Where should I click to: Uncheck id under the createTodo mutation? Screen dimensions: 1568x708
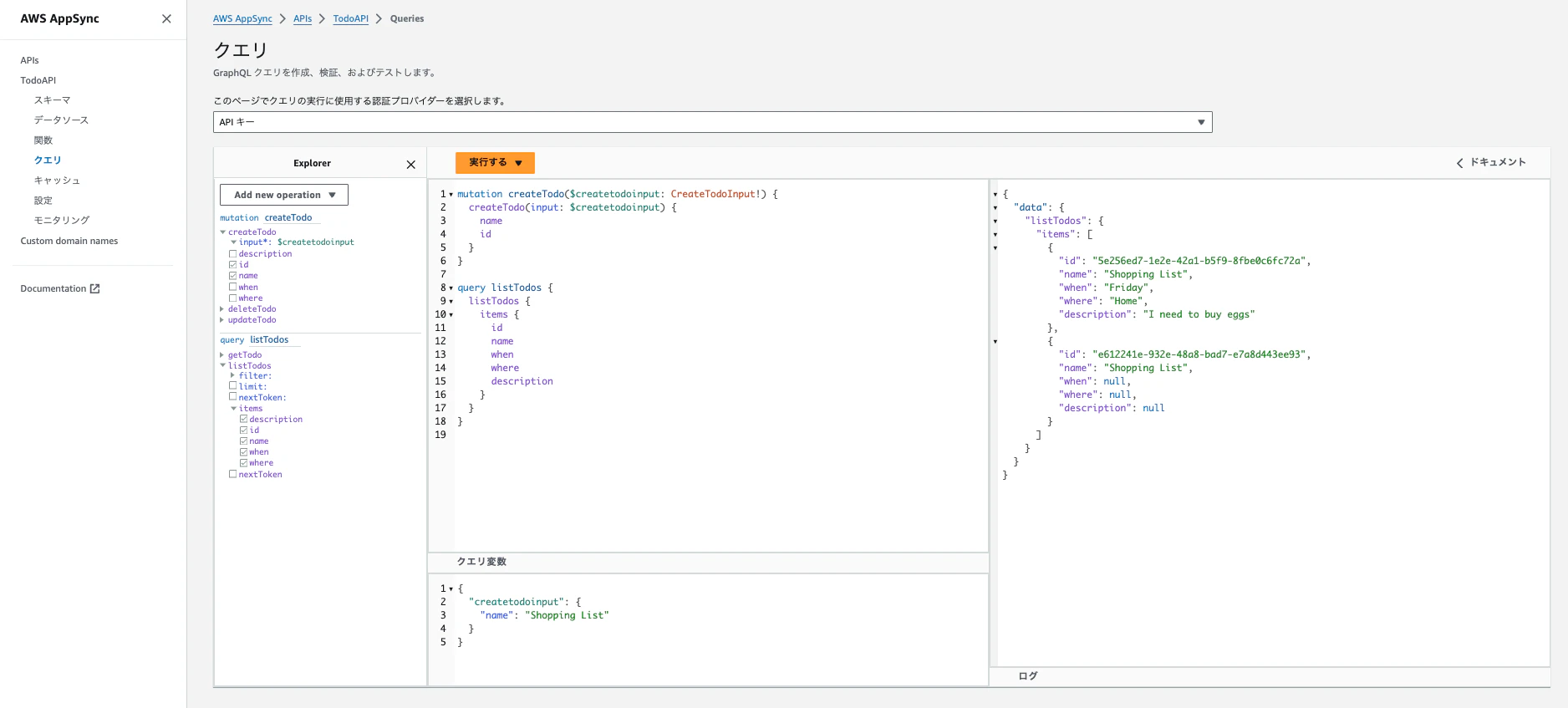point(233,265)
